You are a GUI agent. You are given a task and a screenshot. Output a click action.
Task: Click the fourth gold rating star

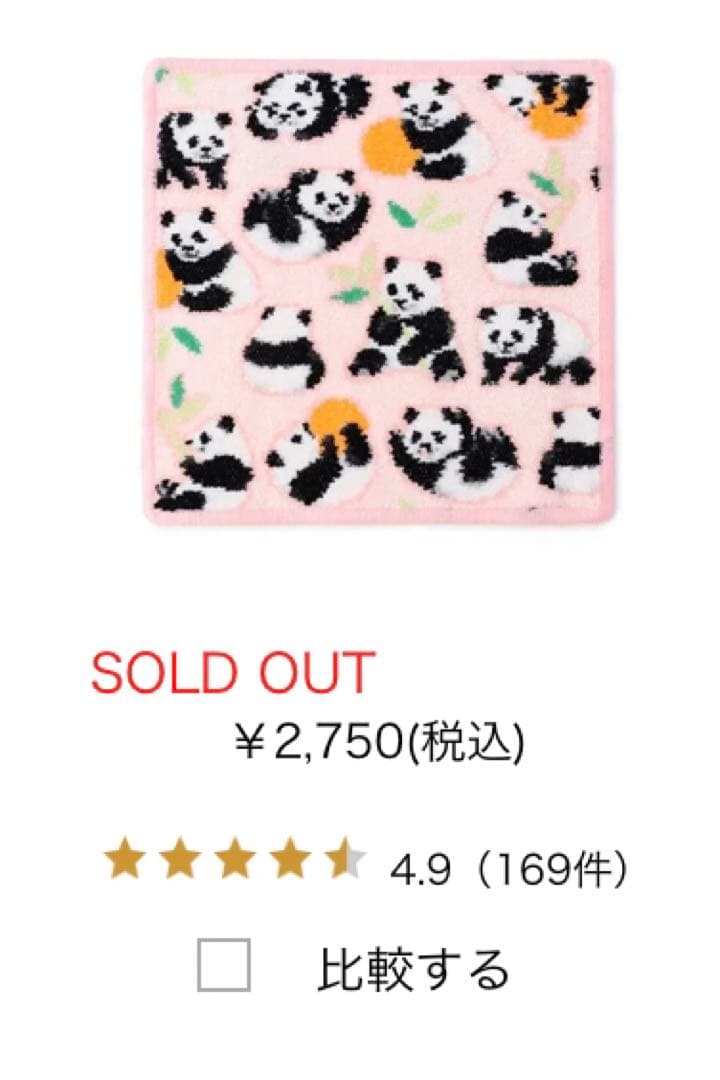coord(290,858)
